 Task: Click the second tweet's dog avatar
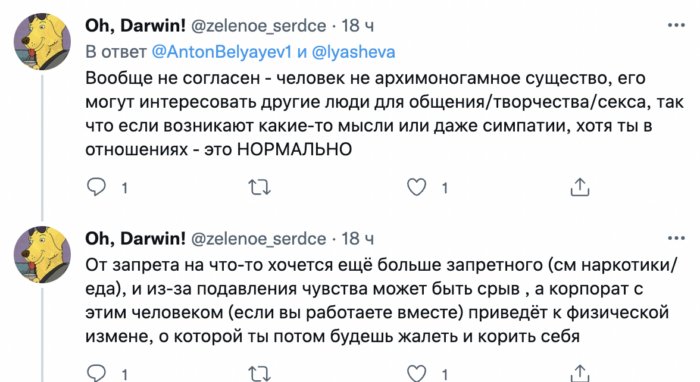[42, 254]
